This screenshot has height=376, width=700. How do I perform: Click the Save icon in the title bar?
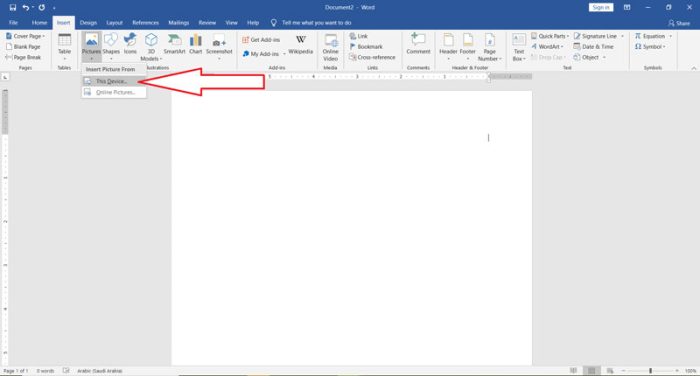click(x=12, y=7)
